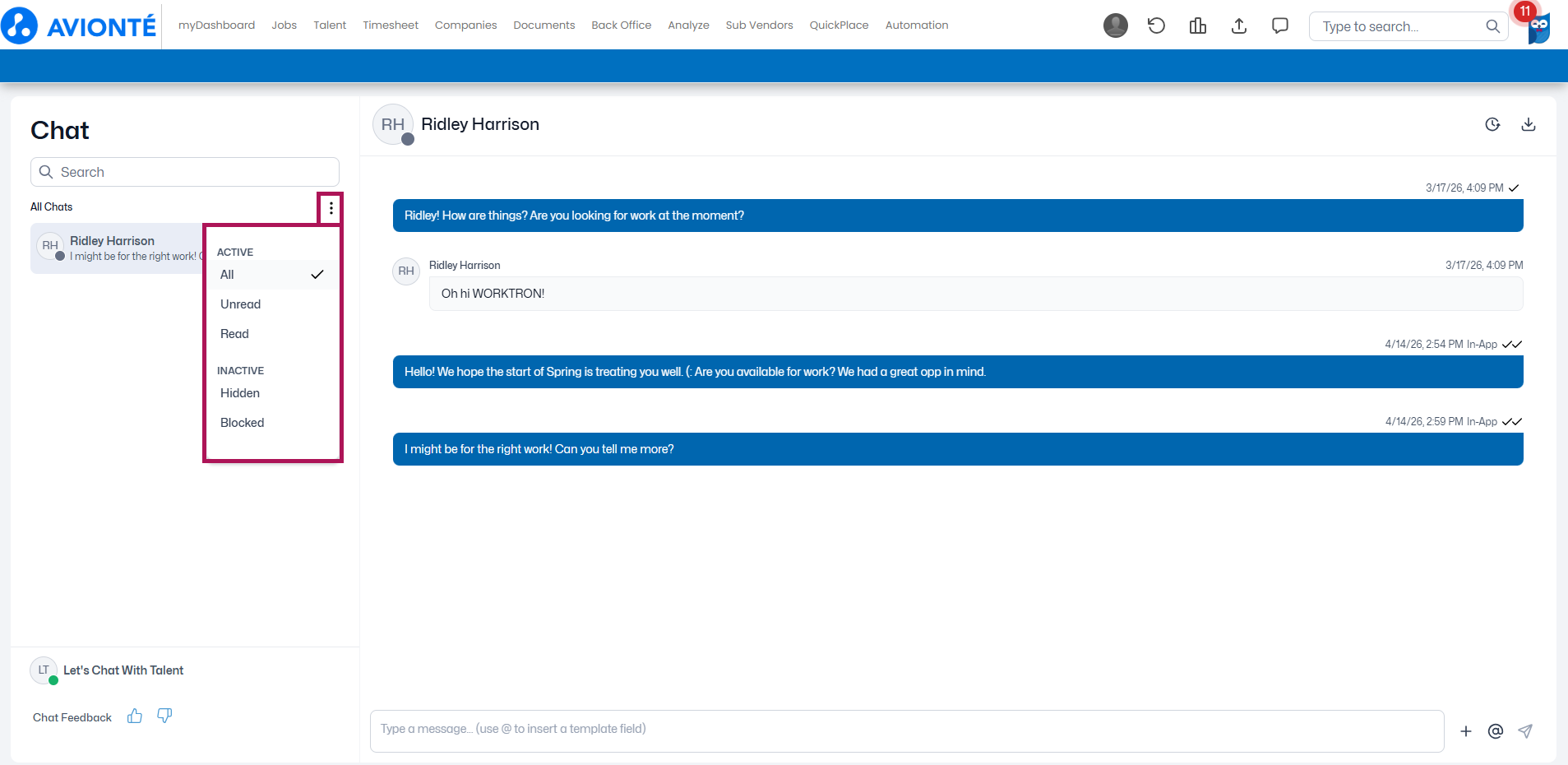Open the owl assistant with notifications
Viewport: 1568px width, 765px height.
[x=1538, y=28]
